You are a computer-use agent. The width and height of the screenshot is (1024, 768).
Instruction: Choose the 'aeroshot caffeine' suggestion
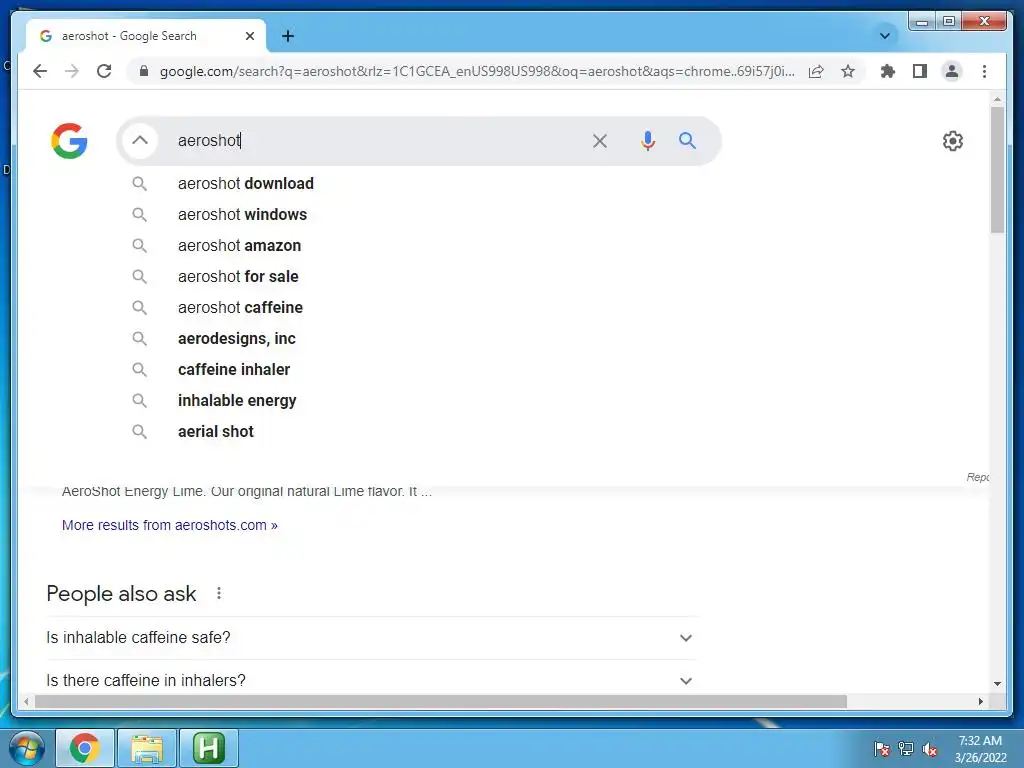418,308
